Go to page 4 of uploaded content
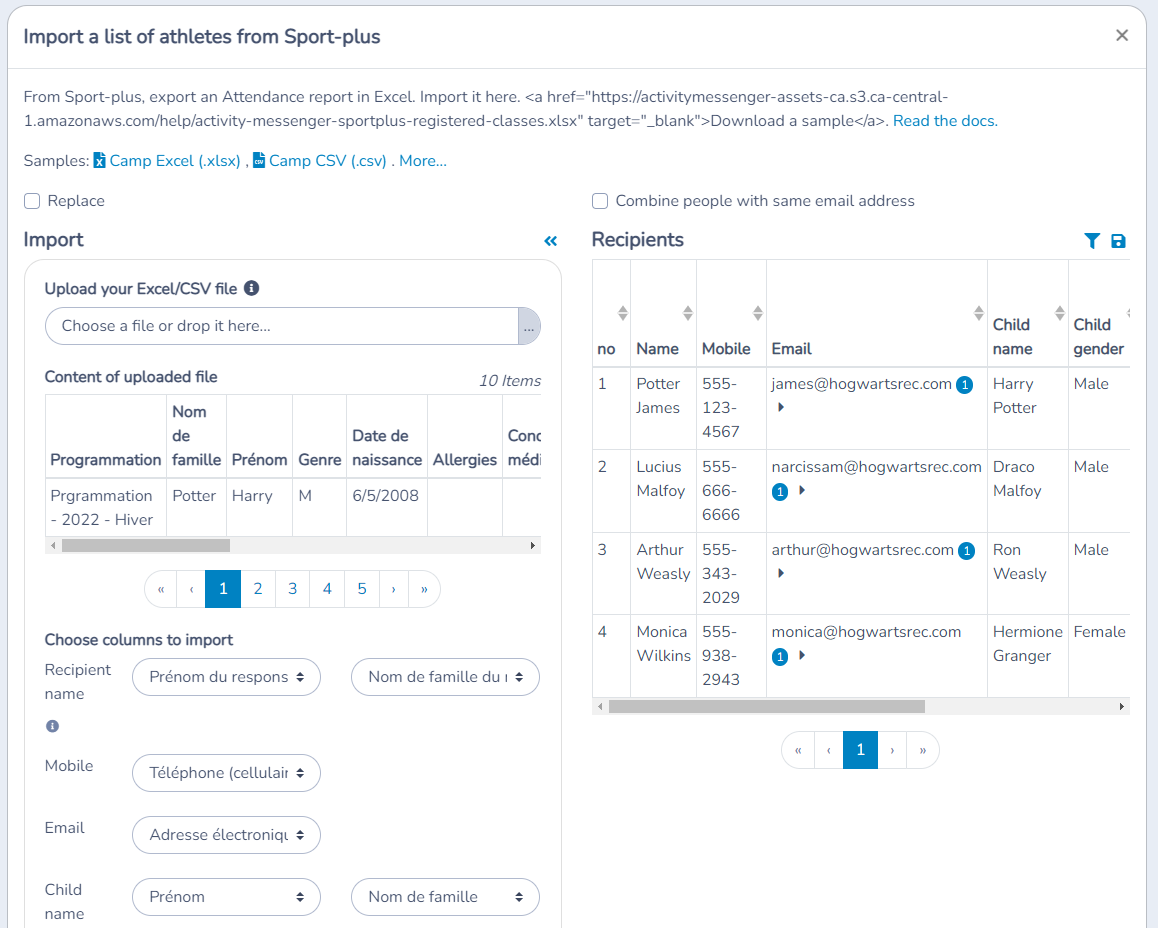The width and height of the screenshot is (1158, 928). click(x=327, y=589)
